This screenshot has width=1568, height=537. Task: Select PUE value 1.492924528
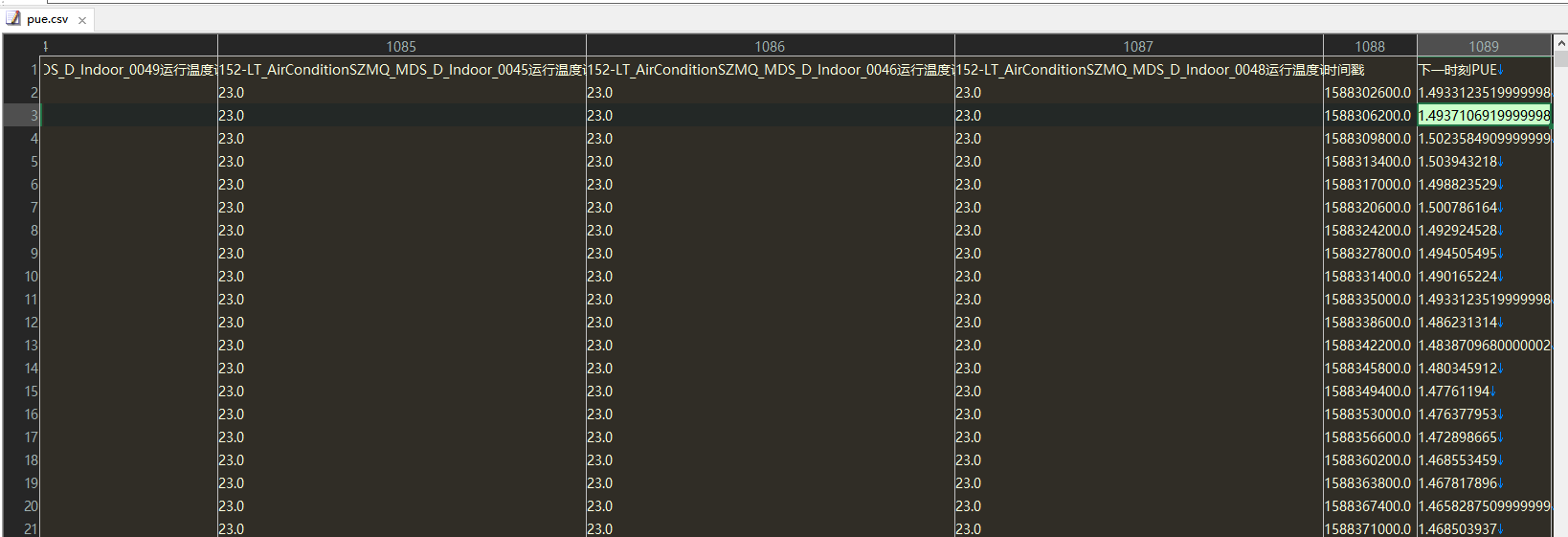[1484, 231]
